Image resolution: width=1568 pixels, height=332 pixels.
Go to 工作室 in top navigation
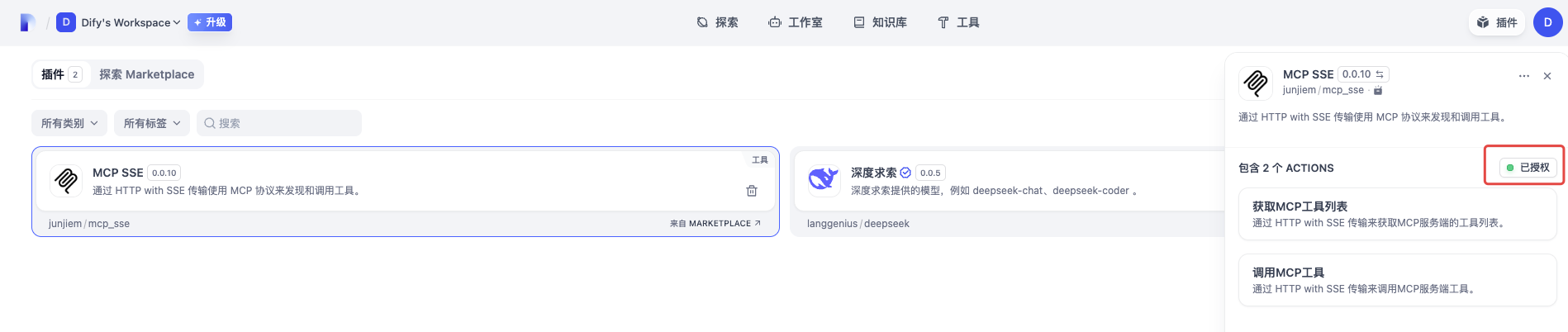tap(795, 22)
